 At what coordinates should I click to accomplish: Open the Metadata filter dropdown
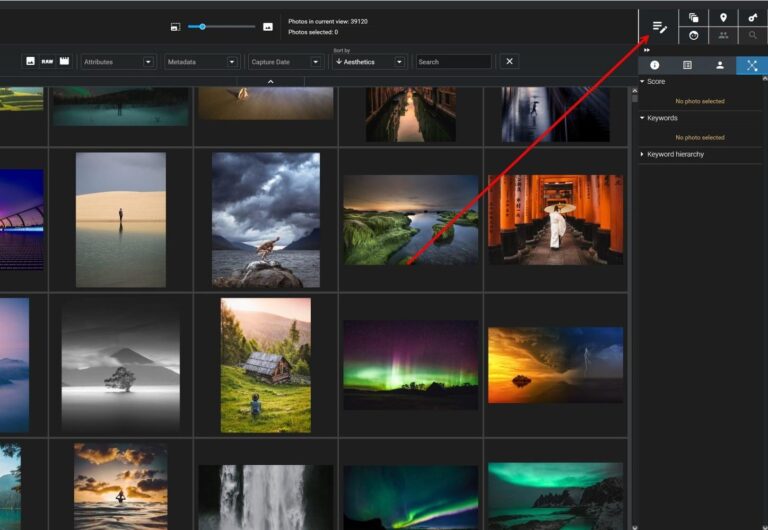point(203,62)
